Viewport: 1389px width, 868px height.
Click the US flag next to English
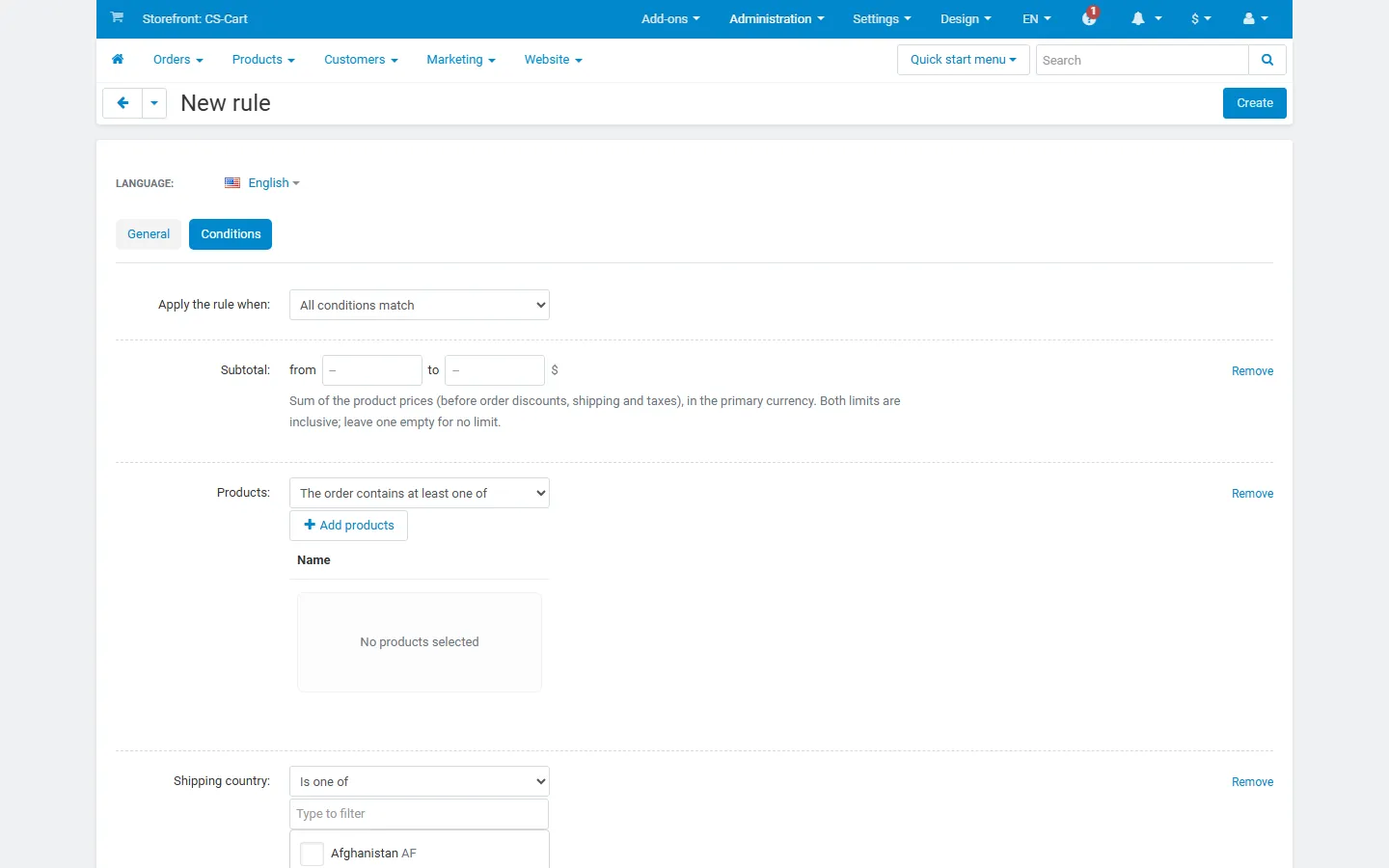pyautogui.click(x=232, y=183)
